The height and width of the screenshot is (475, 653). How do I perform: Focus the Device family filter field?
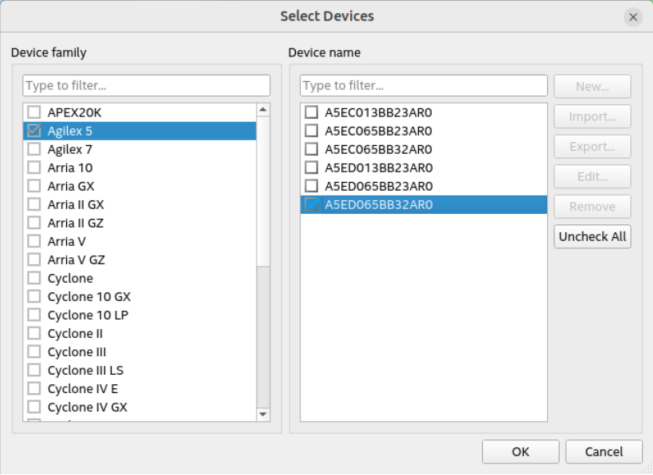pyautogui.click(x=146, y=85)
